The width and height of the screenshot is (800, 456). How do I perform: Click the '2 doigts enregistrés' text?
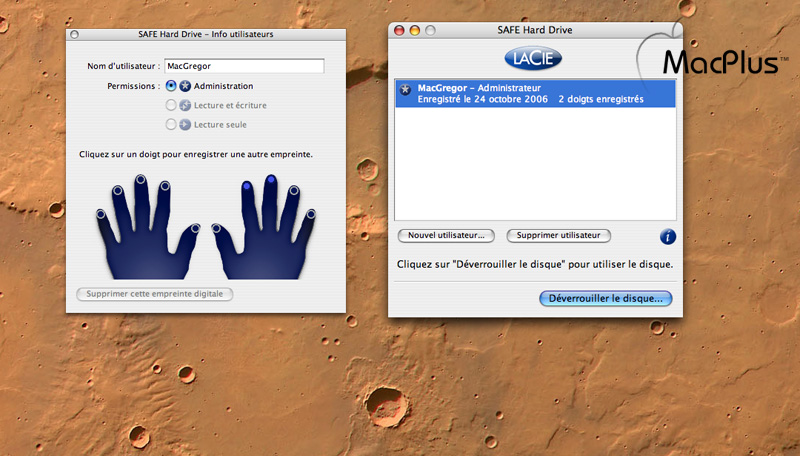click(601, 99)
